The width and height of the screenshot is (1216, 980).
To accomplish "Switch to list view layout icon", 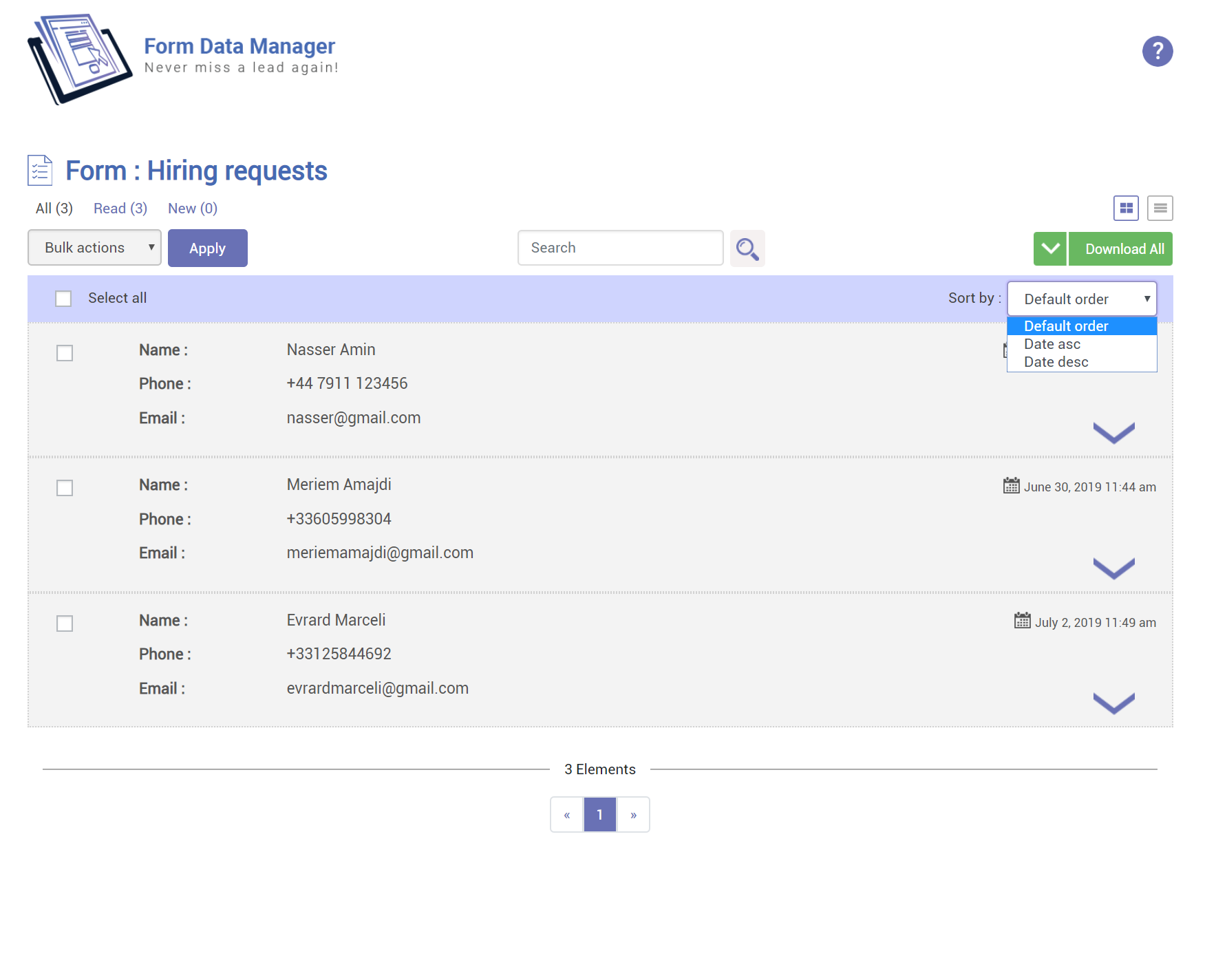I will [x=1160, y=208].
